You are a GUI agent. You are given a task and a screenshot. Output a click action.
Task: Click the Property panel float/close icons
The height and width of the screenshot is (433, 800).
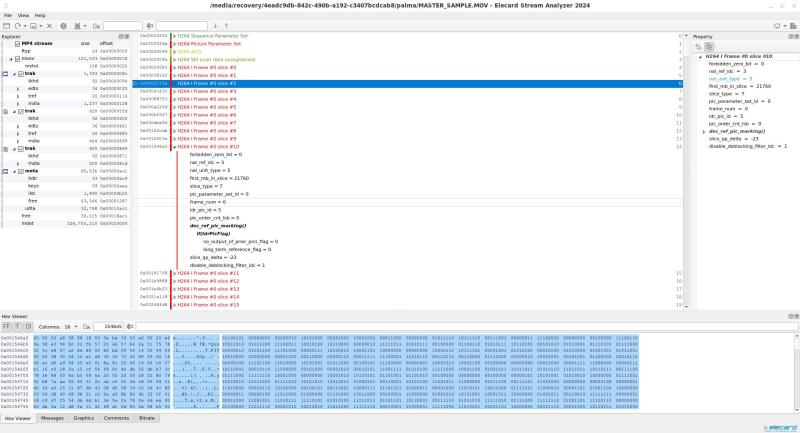click(x=794, y=37)
